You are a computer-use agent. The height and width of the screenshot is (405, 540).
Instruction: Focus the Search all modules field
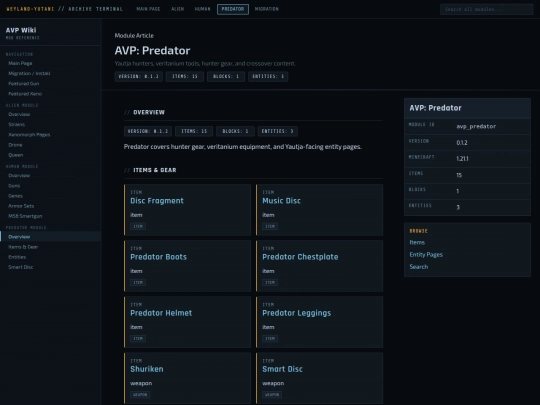click(x=486, y=9)
